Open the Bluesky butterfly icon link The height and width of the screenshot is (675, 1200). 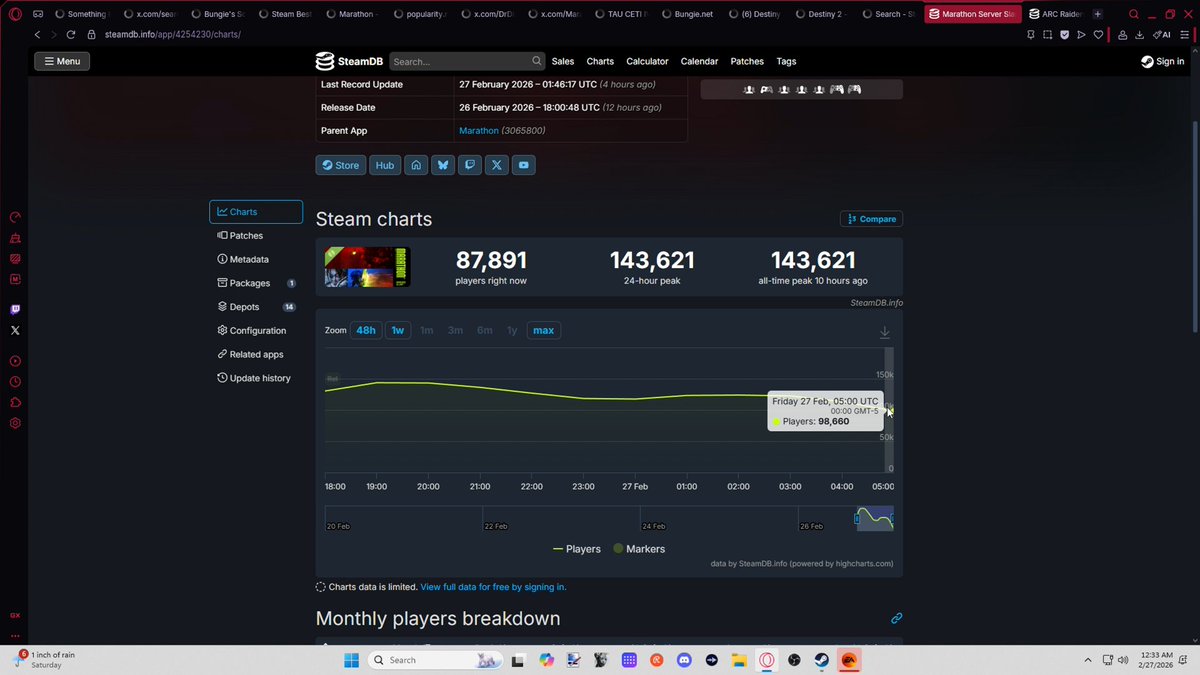443,165
